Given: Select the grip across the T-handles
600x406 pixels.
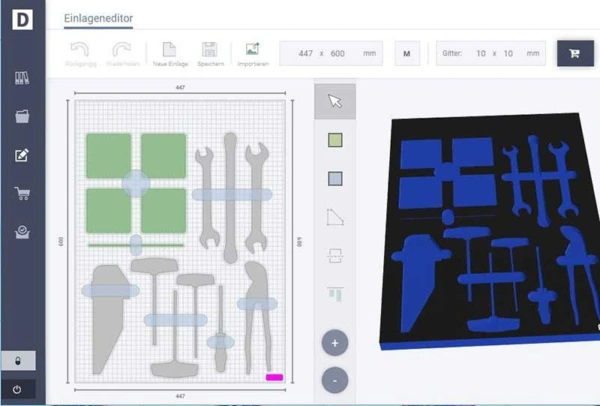Looking at the screenshot, I should (x=176, y=320).
